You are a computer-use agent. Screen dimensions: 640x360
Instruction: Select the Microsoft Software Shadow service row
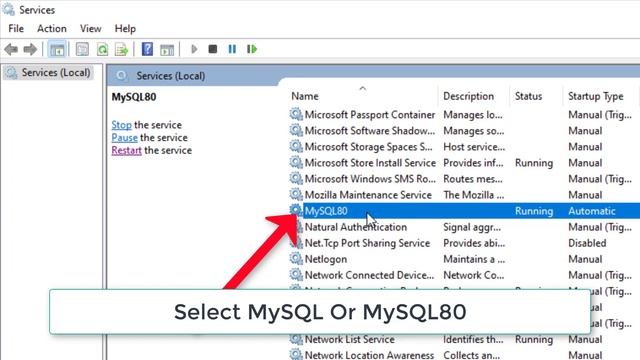pos(464,131)
